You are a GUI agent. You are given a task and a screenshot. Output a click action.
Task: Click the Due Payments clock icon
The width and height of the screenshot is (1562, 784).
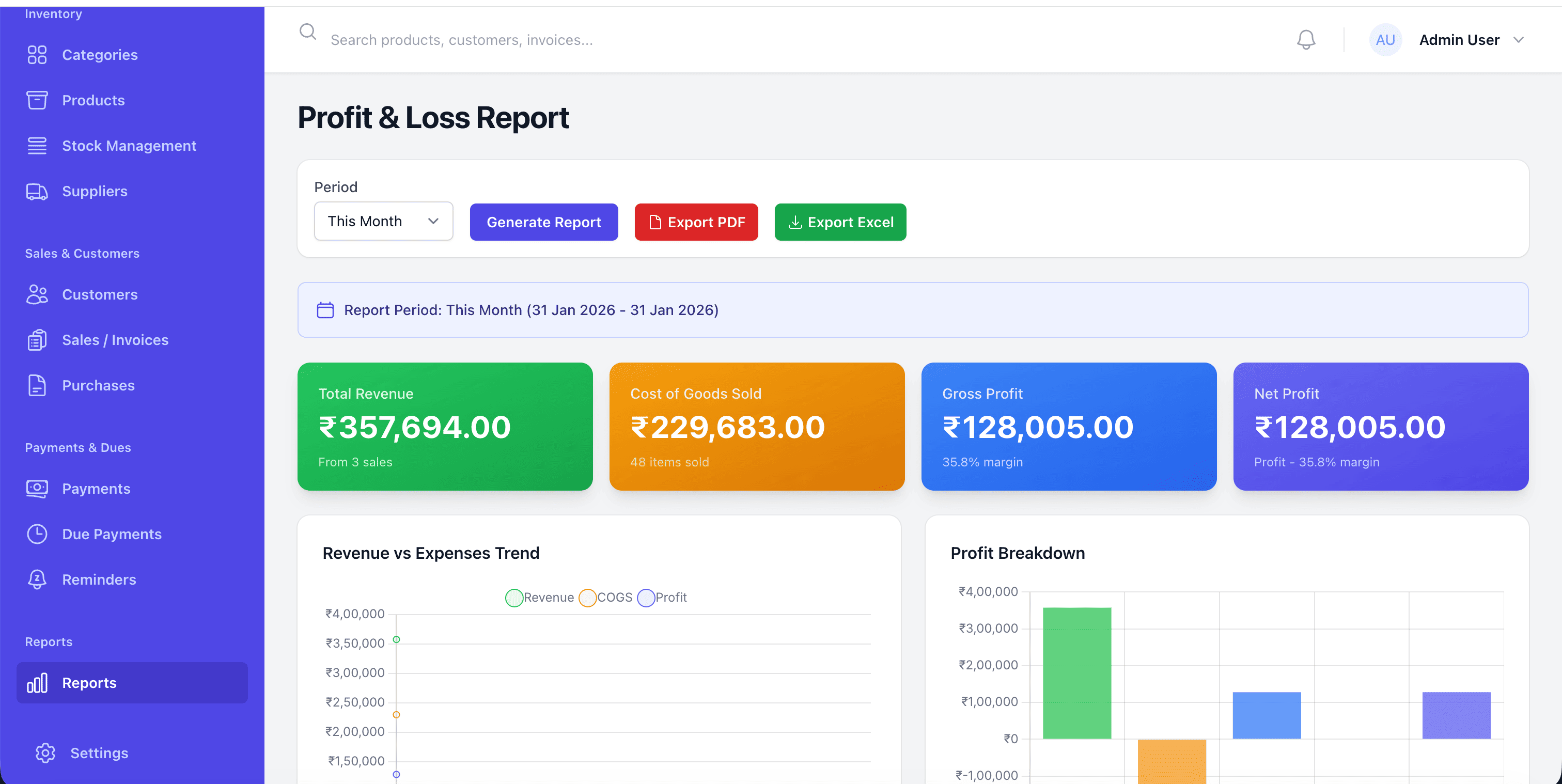[37, 534]
